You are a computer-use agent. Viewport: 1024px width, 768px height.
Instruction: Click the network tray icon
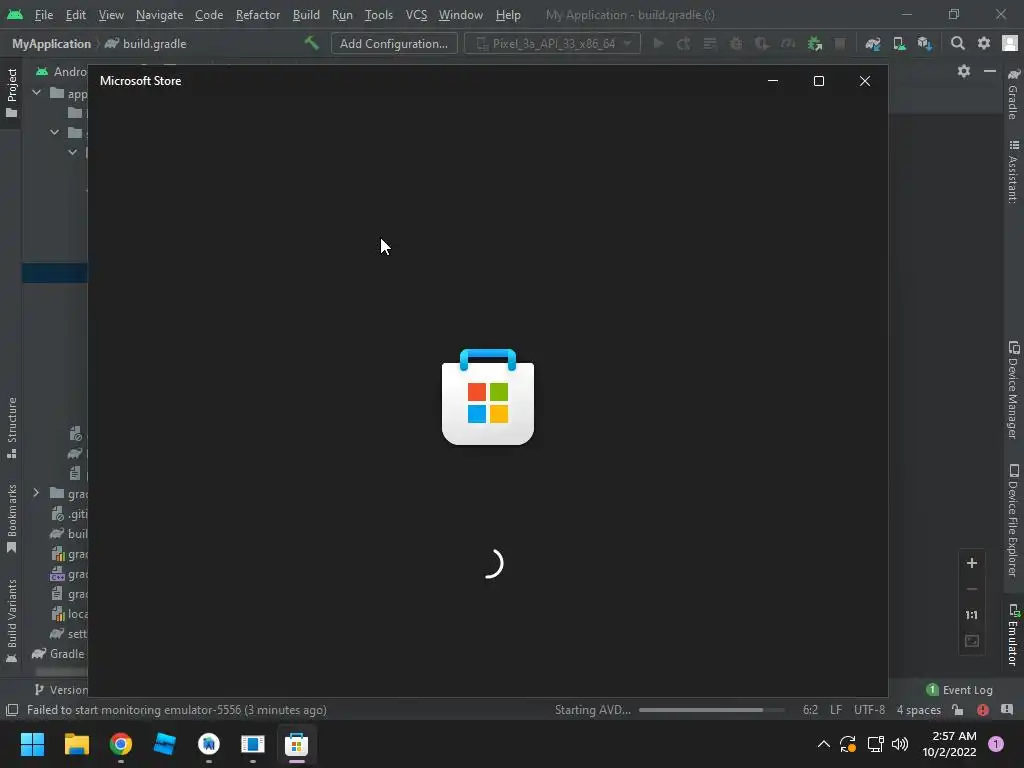875,744
